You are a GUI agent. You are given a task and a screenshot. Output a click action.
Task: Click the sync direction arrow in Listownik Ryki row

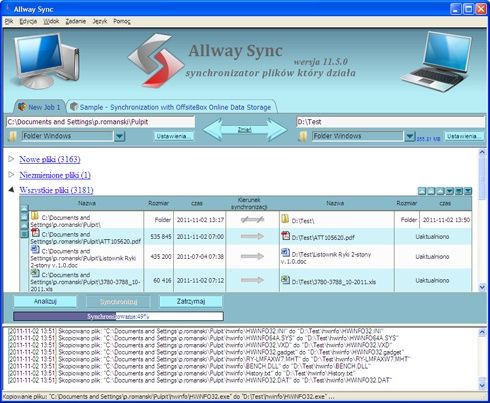[x=252, y=256]
